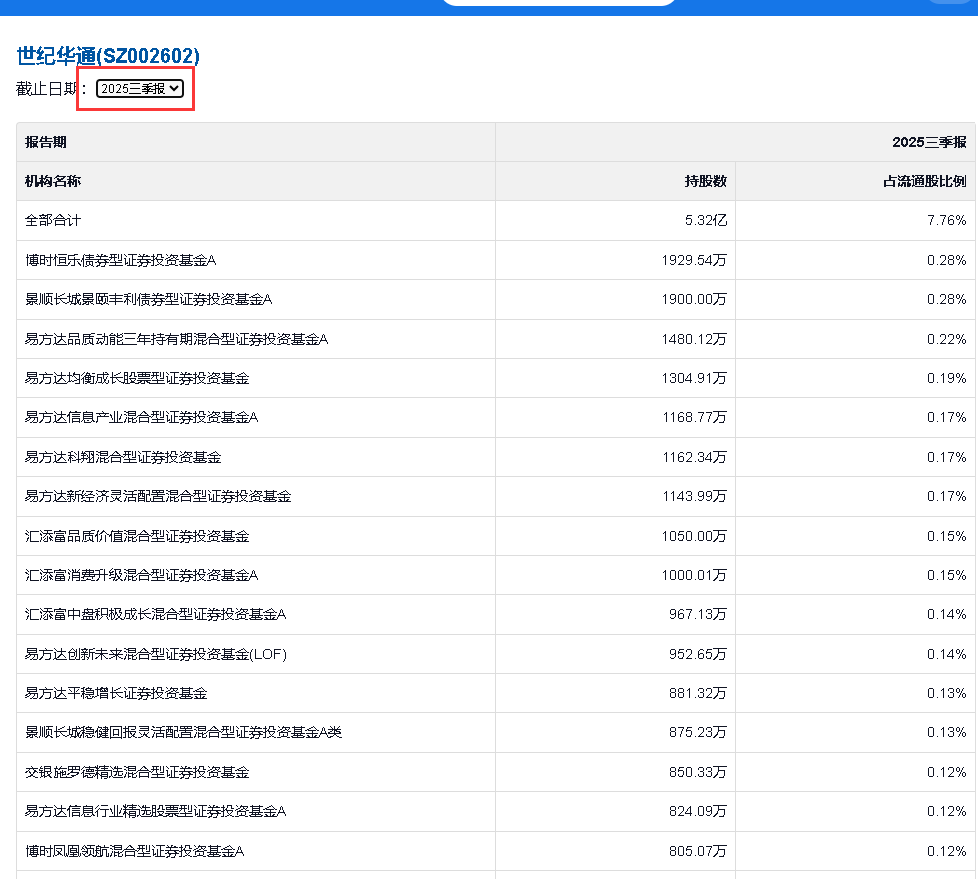Open the 2025三季报 date dropdown
978x879 pixels.
pyautogui.click(x=140, y=89)
